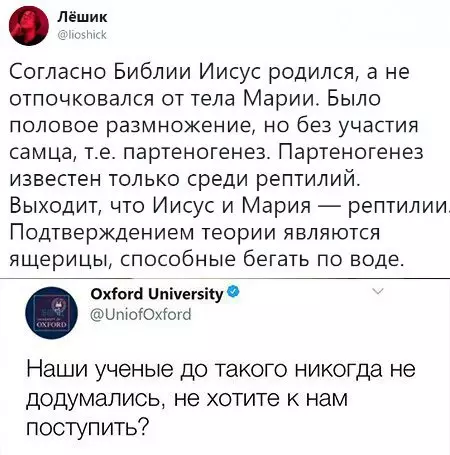Click the blue verified badge
450x455 pixels.
point(233,291)
